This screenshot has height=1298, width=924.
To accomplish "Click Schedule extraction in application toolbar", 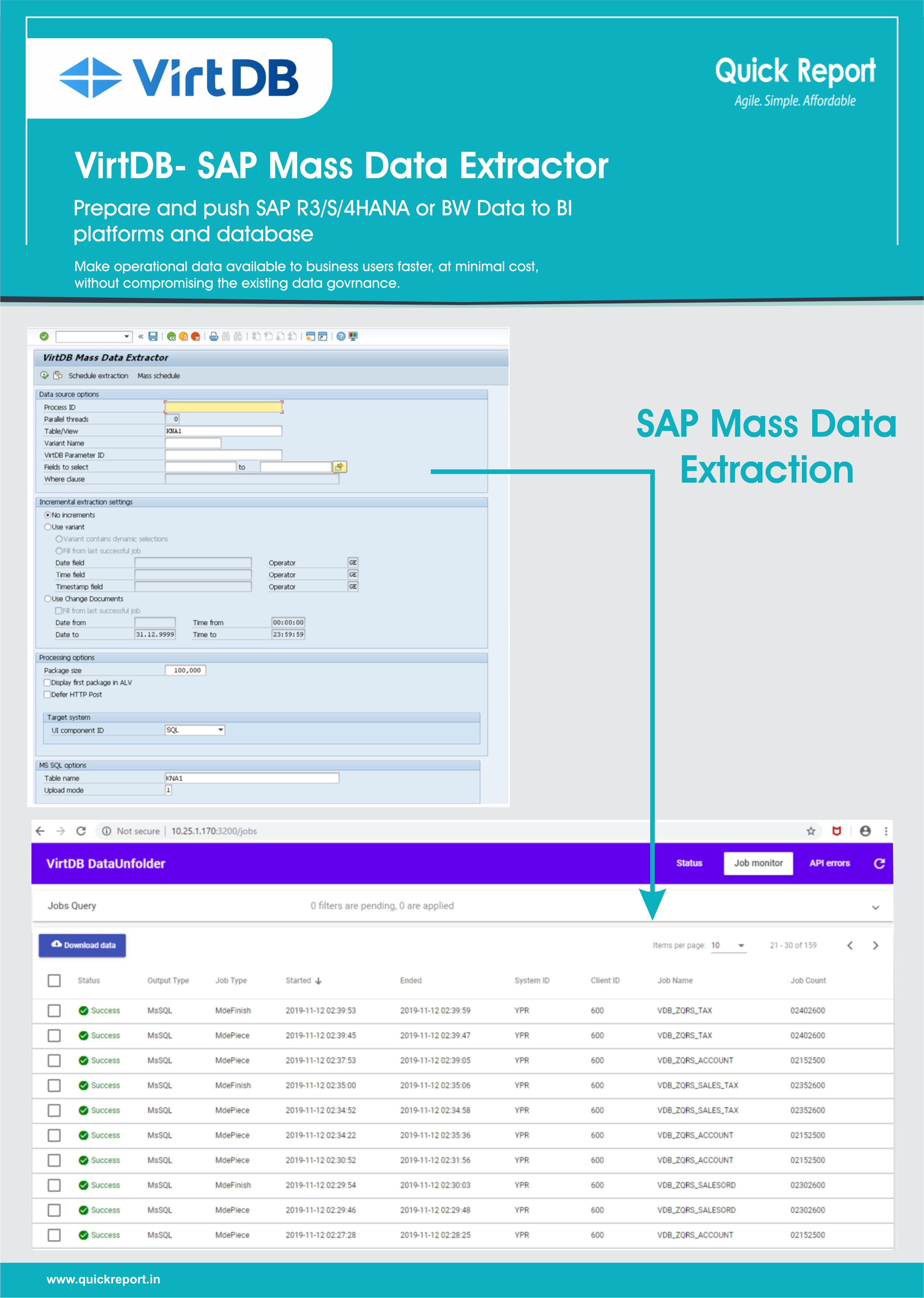I will coord(98,376).
